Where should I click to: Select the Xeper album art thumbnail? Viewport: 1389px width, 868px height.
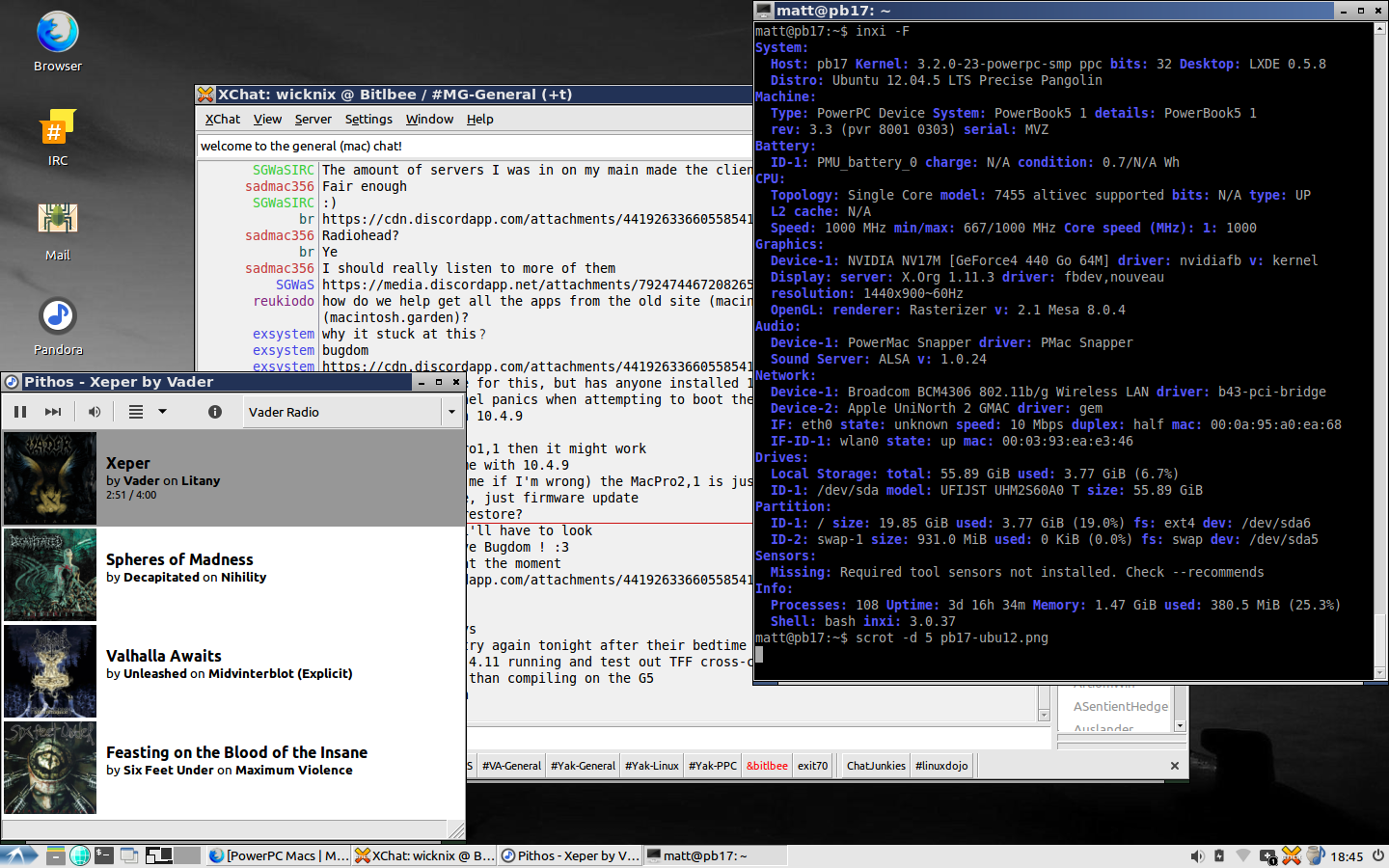click(x=50, y=478)
